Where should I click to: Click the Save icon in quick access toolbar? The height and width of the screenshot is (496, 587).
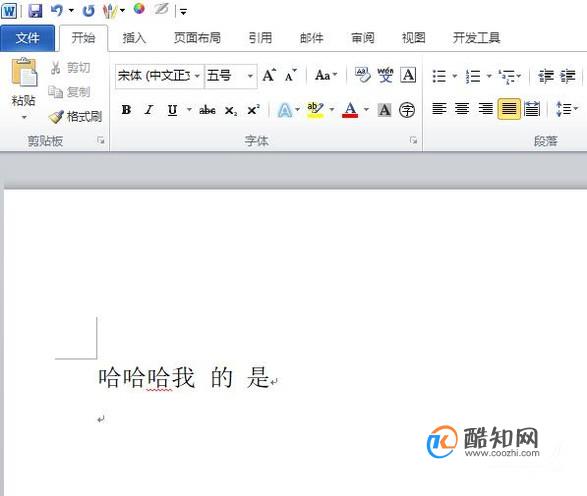(x=35, y=10)
